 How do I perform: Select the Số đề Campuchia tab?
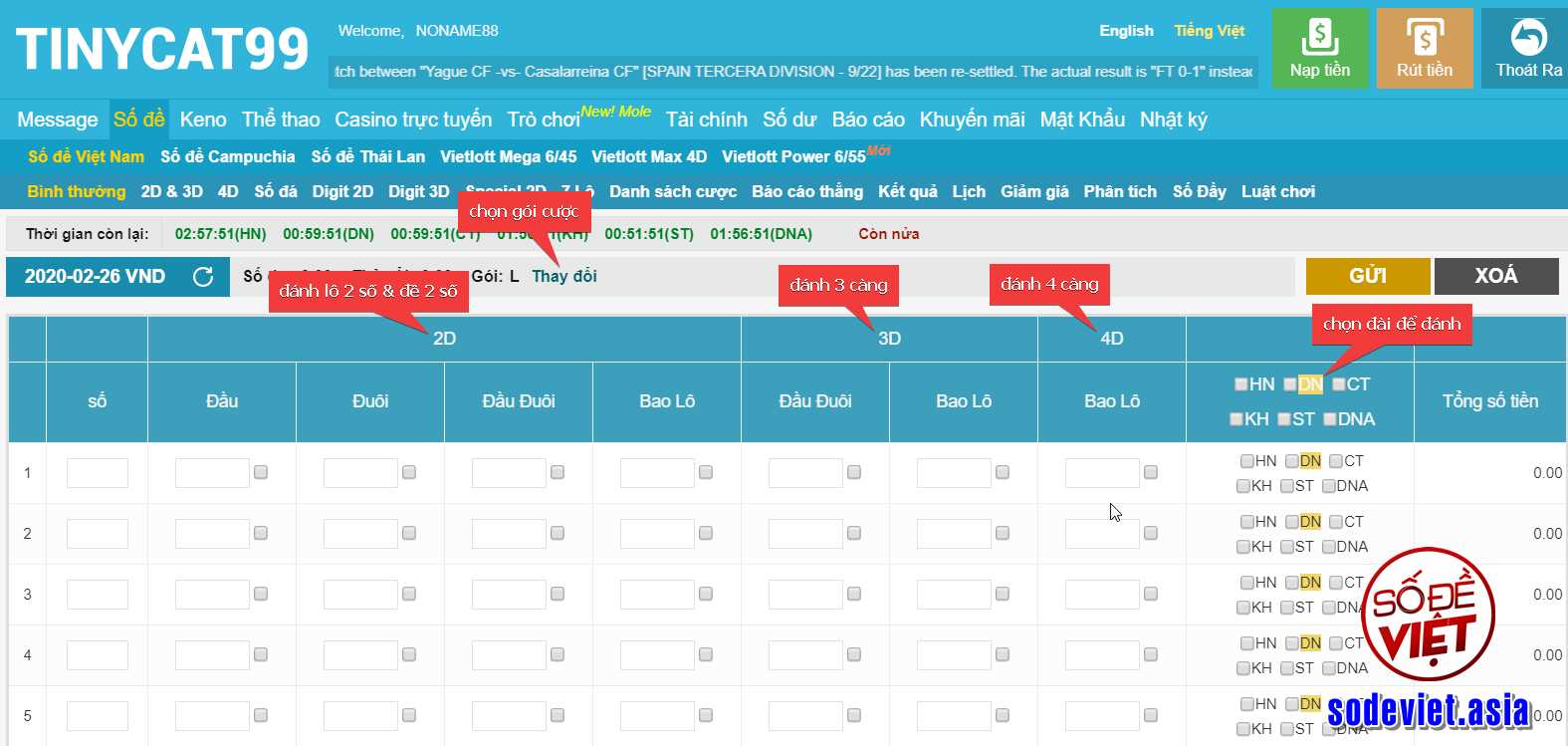coord(228,156)
